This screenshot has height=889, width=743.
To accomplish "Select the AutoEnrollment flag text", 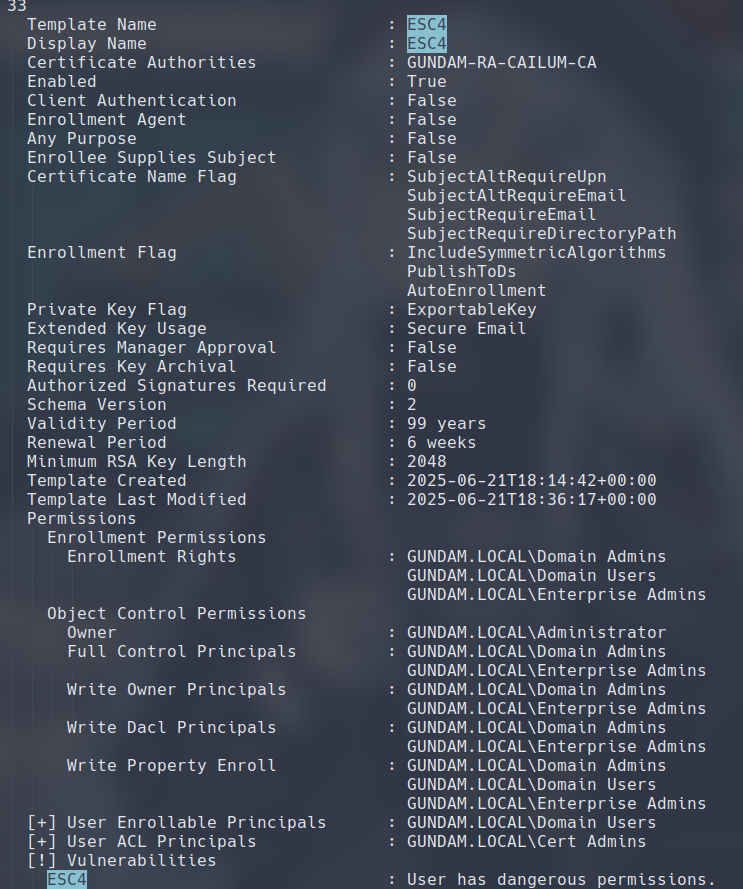I will [476, 290].
